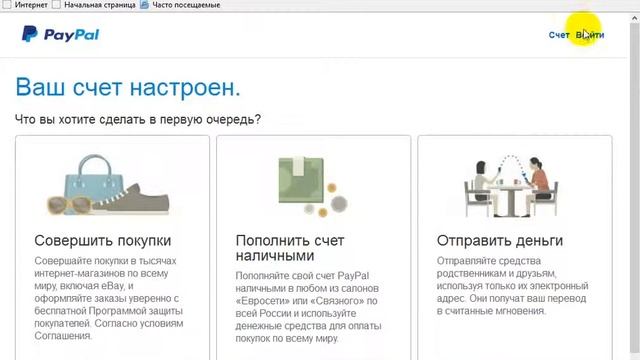This screenshot has width=640, height=360.
Task: Click the description starting Отправляйте средства родственникам
Action: coord(512,285)
